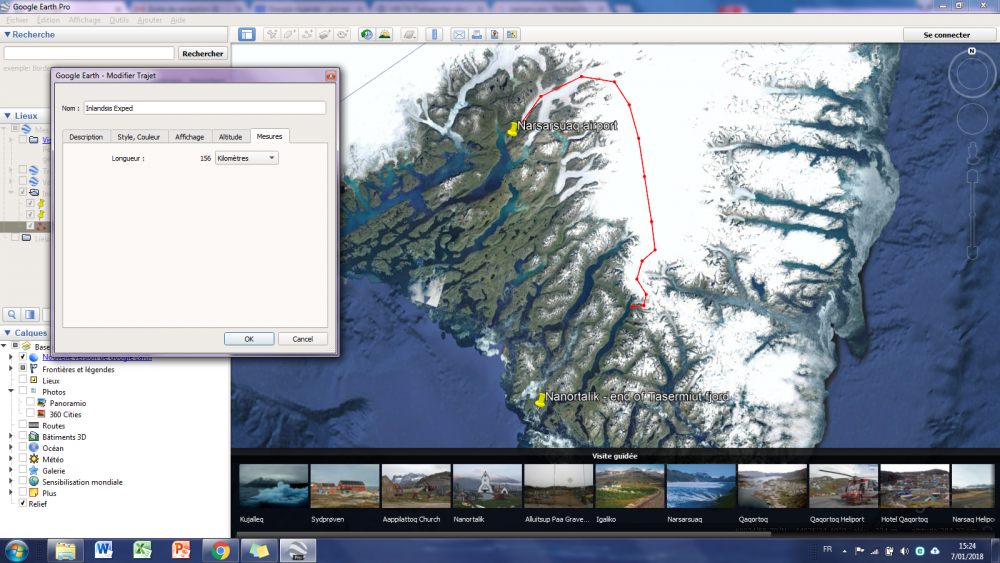Open the Narsarsuaq tour thumbnail
1000x563 pixels.
coord(700,486)
